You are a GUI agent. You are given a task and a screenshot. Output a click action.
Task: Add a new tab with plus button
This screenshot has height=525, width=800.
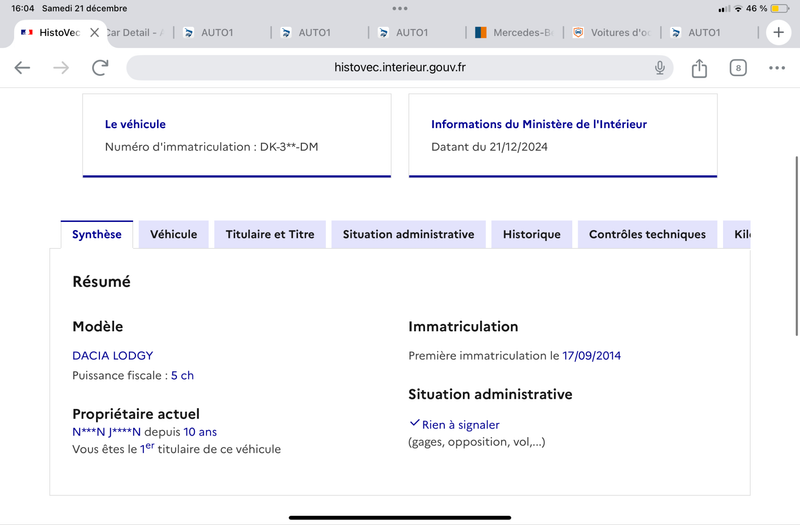779,33
